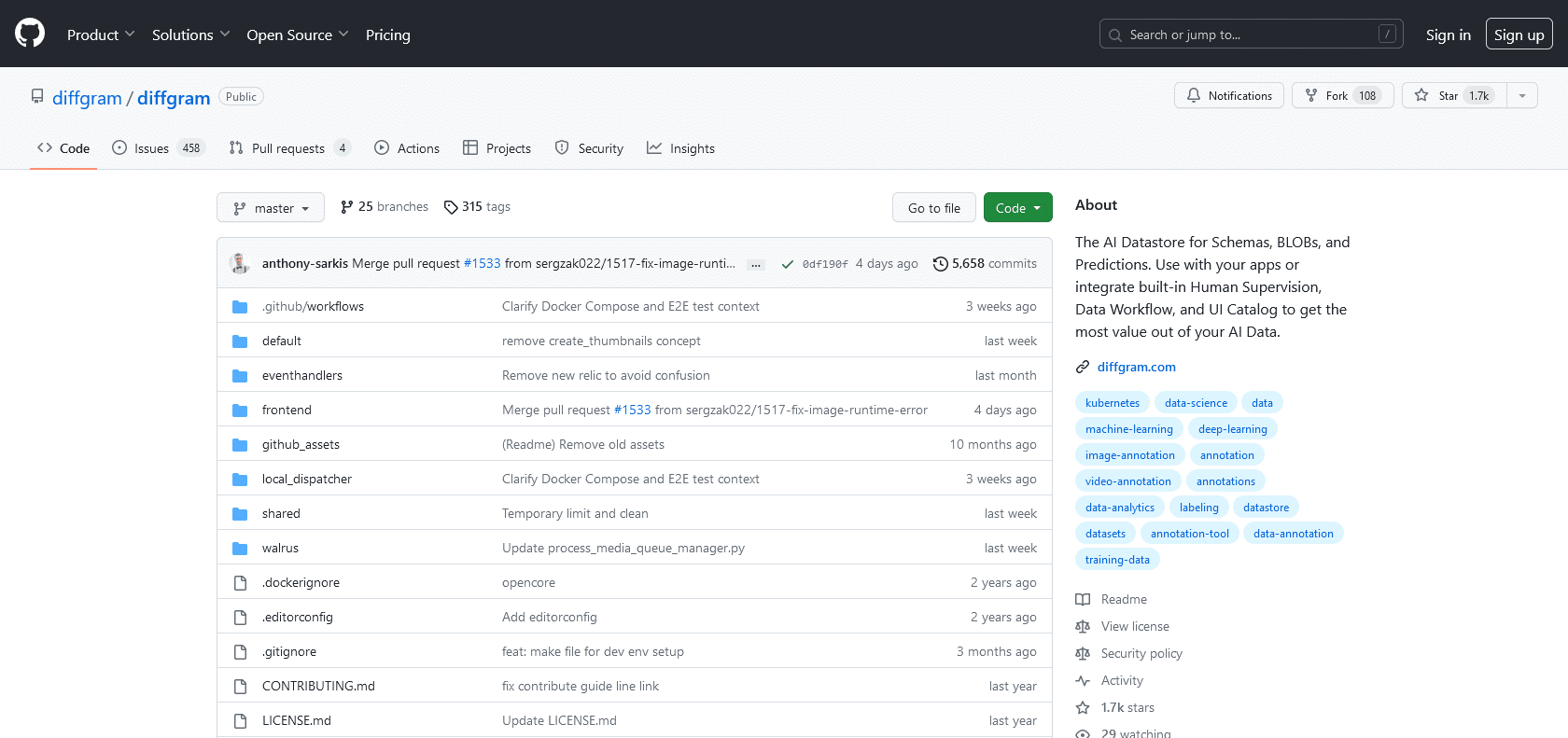Click the deep-learning topic tag

click(1233, 429)
